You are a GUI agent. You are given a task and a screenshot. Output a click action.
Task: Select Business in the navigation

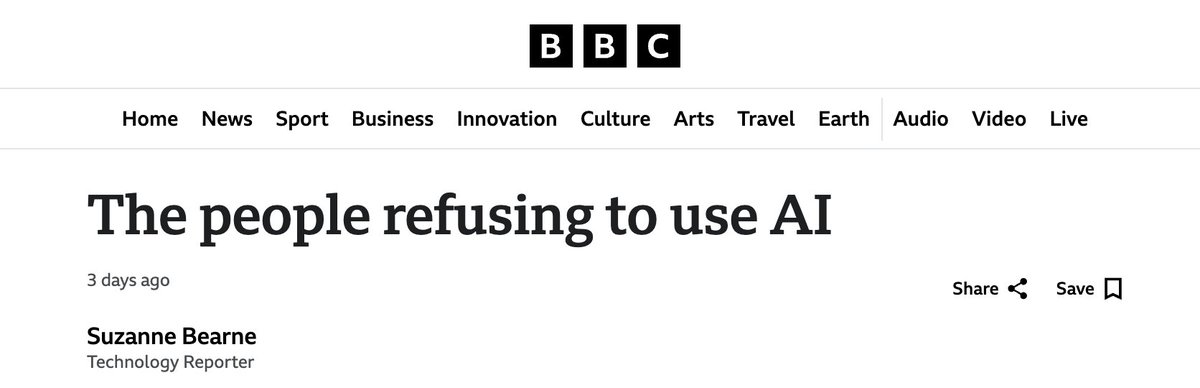tap(392, 119)
